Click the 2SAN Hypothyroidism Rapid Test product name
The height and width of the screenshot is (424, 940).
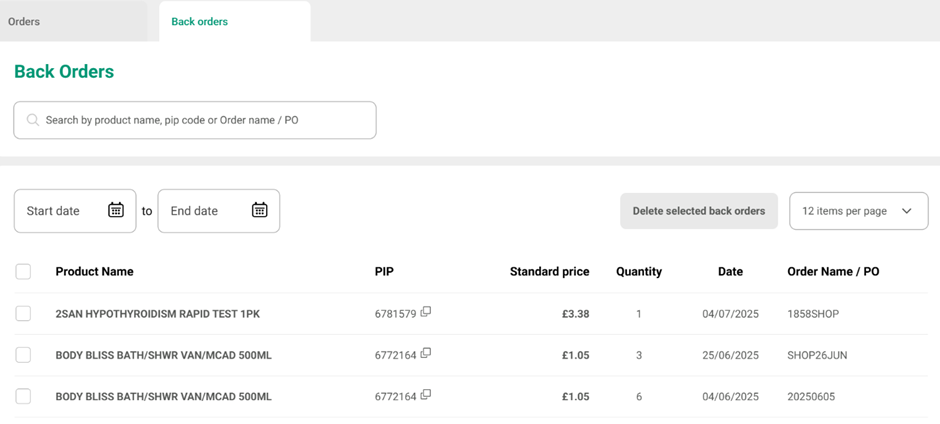pyautogui.click(x=157, y=314)
